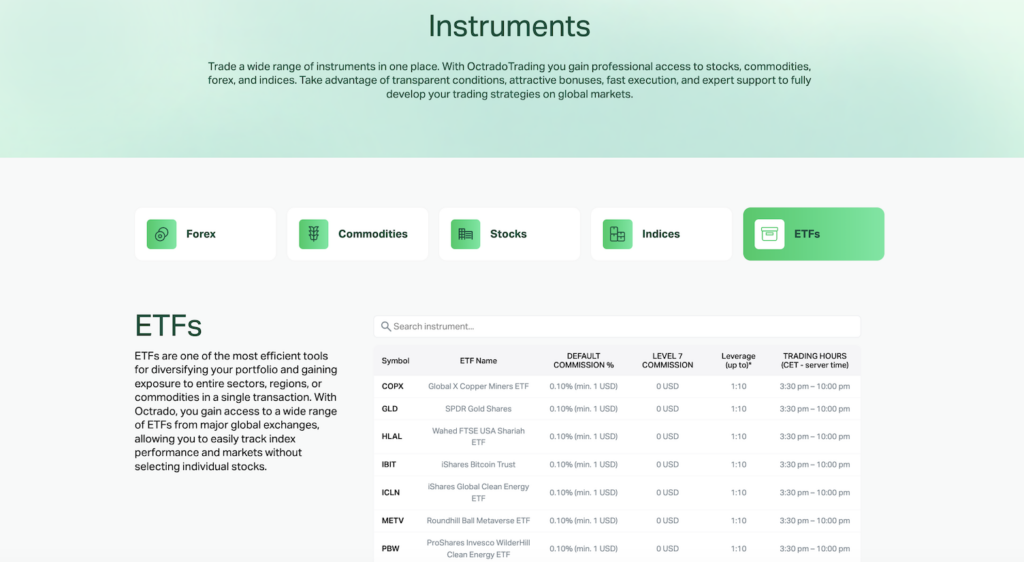1024x562 pixels.
Task: Click iShares Bitcoin Trust name
Action: [x=478, y=465]
